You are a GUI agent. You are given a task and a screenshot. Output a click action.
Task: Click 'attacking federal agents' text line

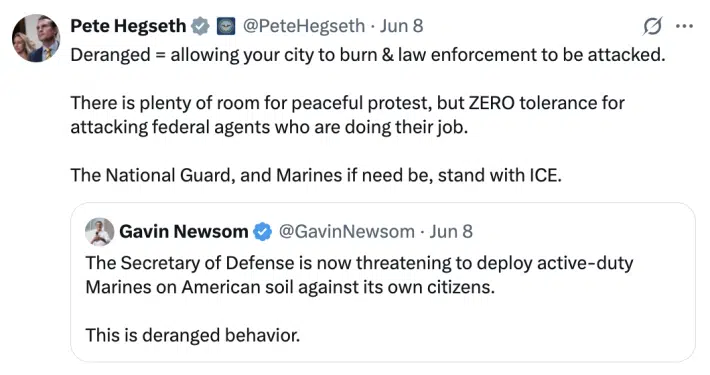pyautogui.click(x=269, y=127)
